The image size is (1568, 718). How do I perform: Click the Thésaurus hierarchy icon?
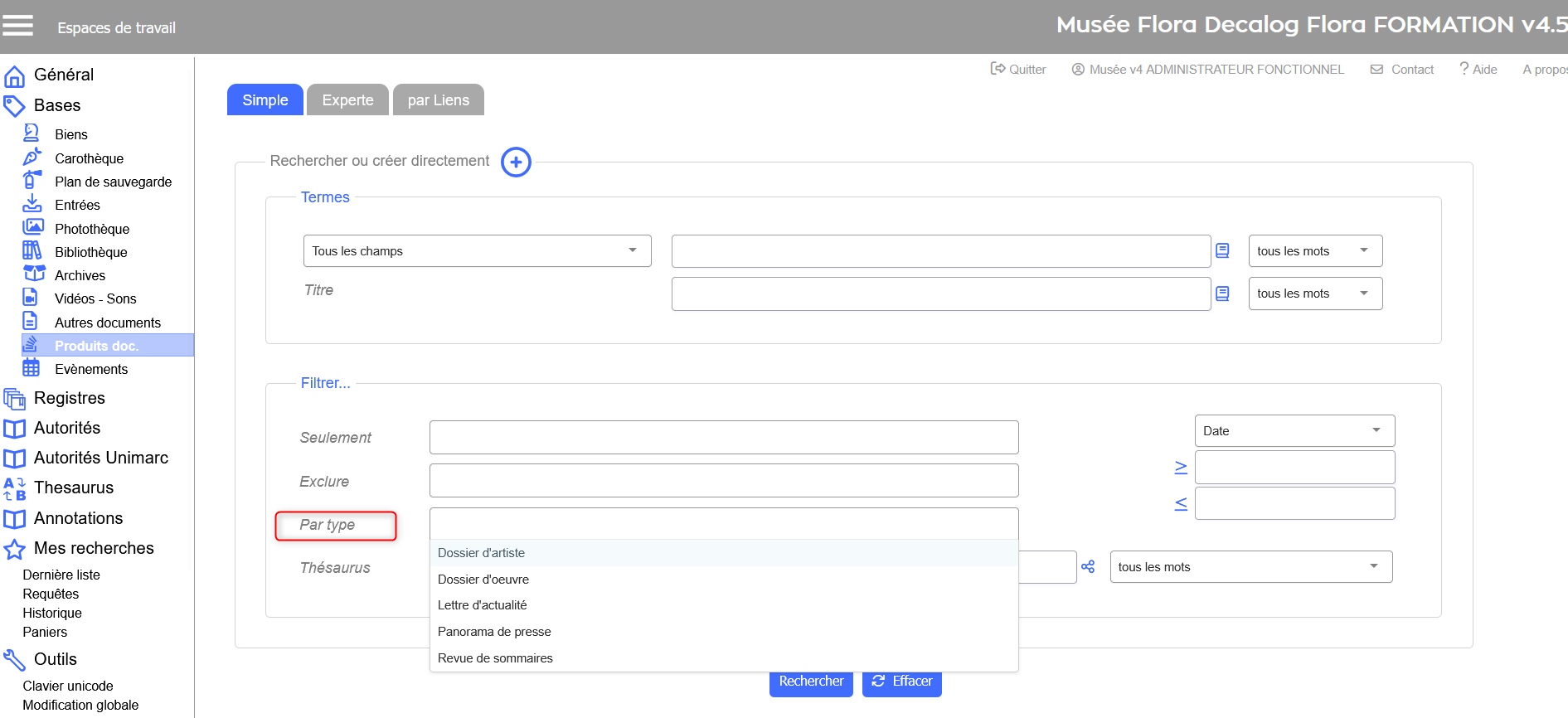click(x=1088, y=567)
